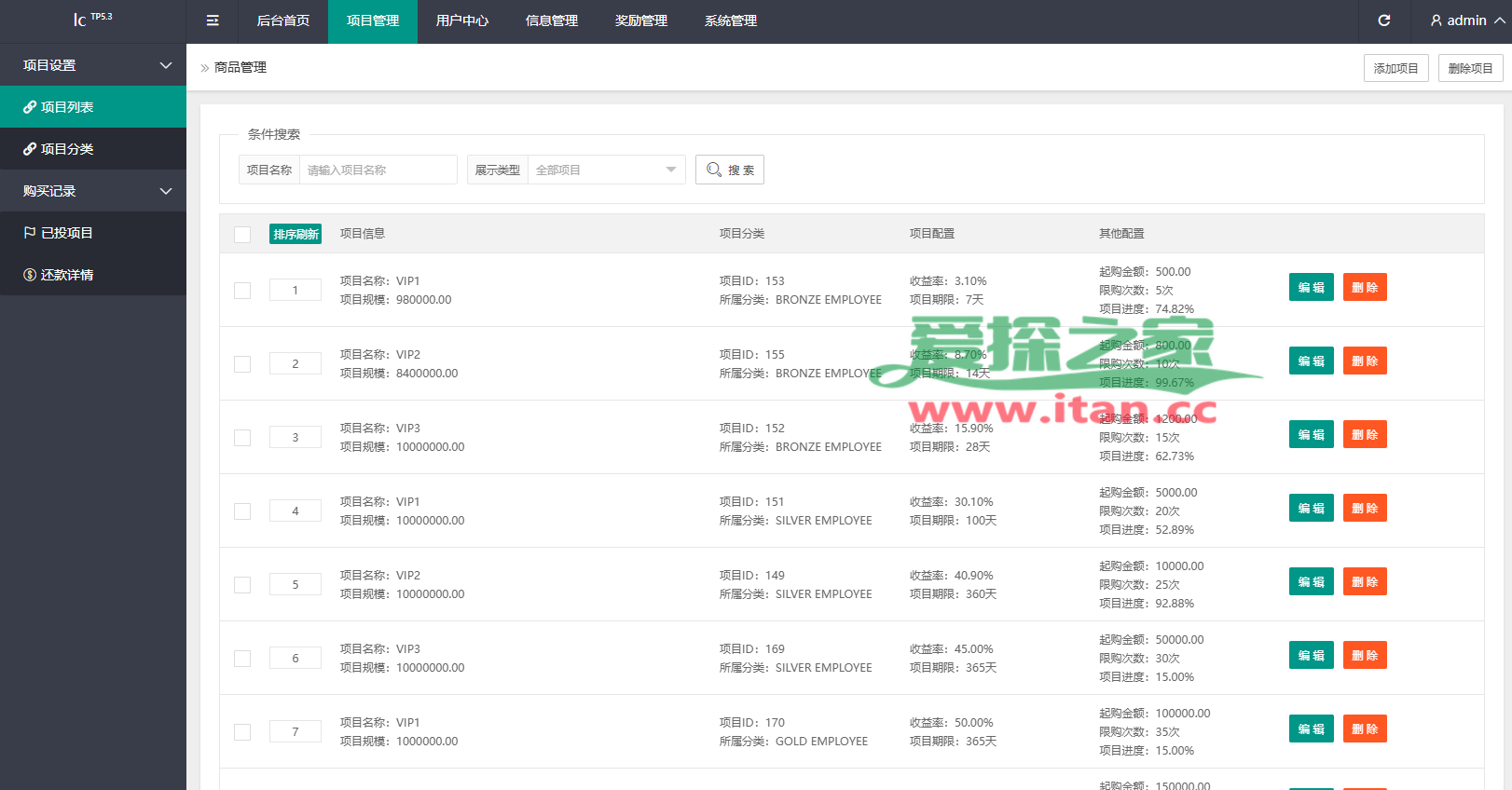
Task: Click the breadcrumb arrow icon before 商品管理
Action: click(205, 68)
